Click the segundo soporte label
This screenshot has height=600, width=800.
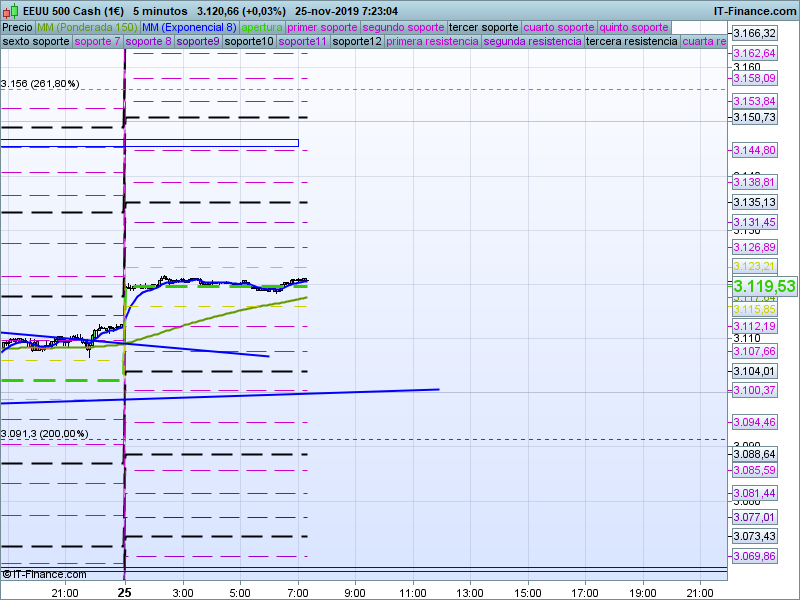point(403,27)
